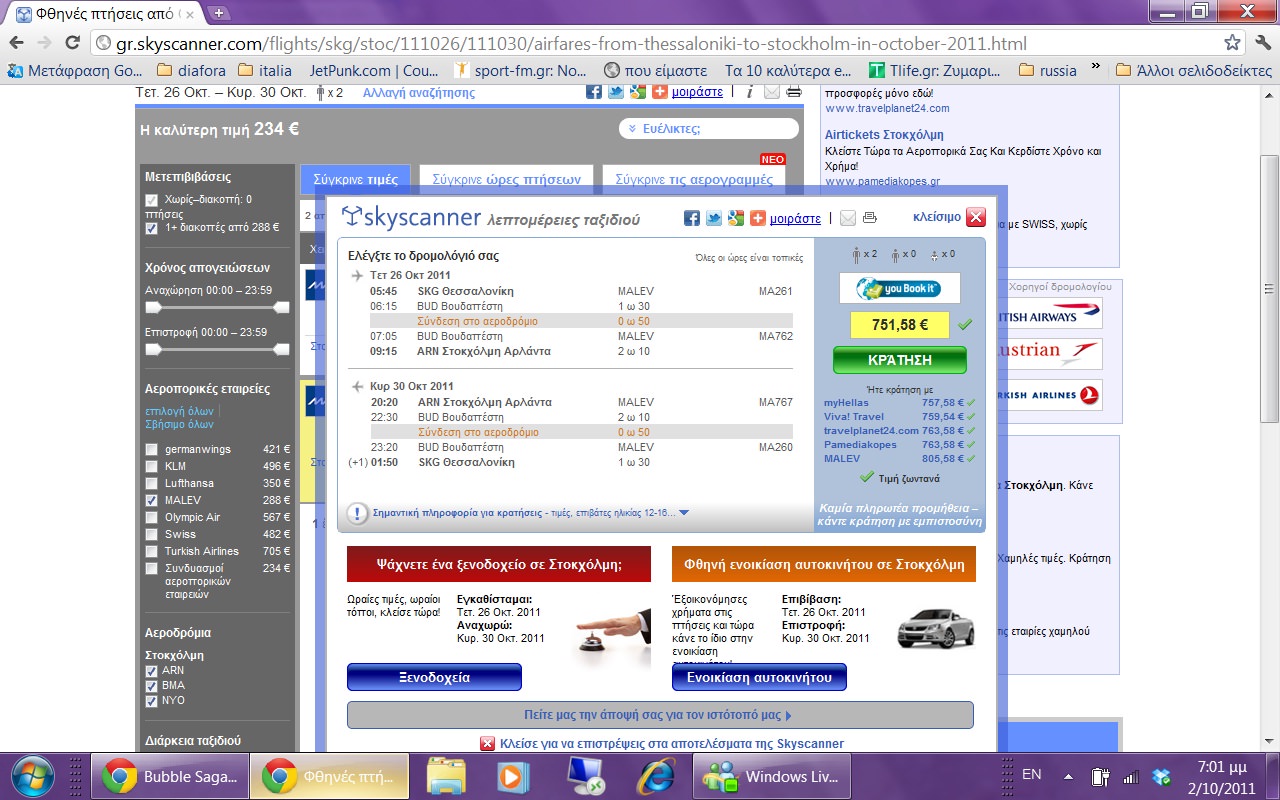
Task: Open the Ευέλικτες; dropdown
Action: pyautogui.click(x=709, y=128)
